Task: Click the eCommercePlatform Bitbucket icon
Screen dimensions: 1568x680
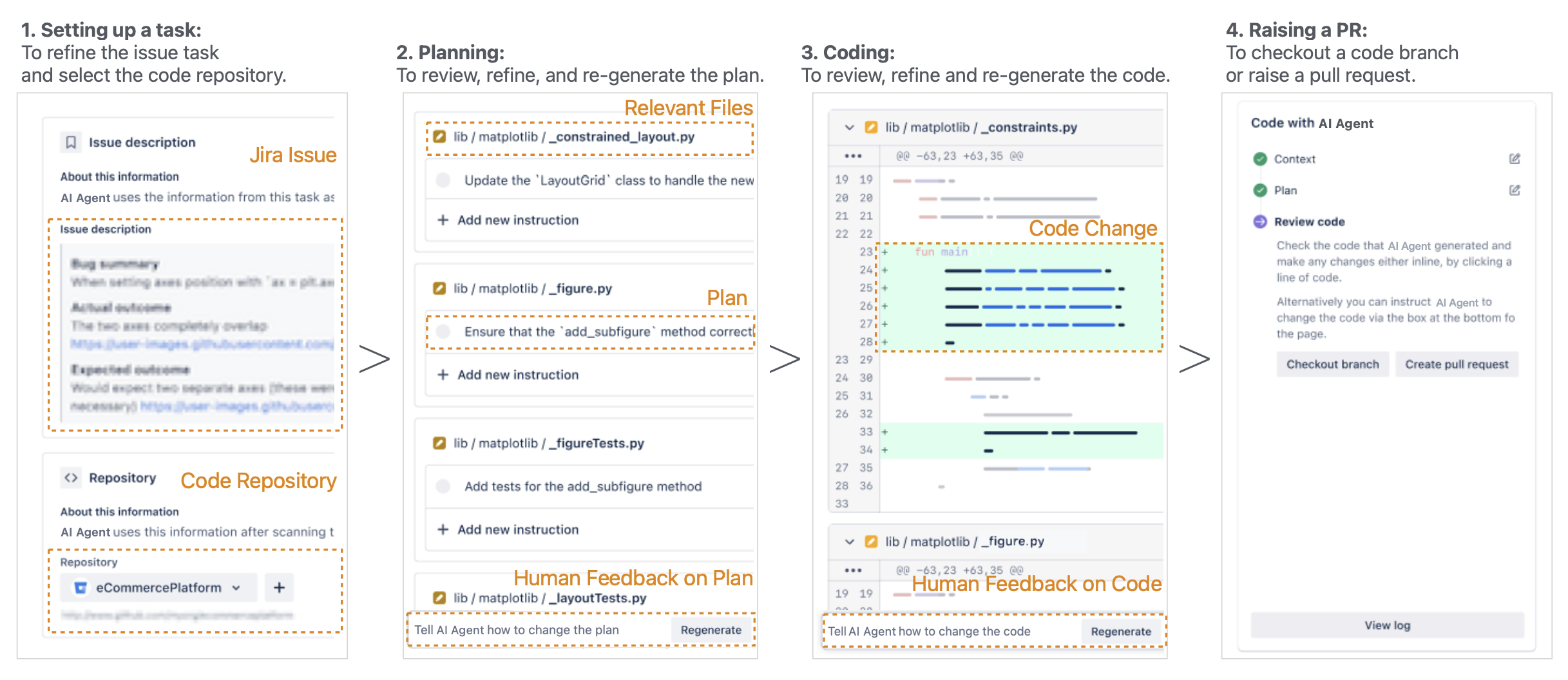Action: click(x=81, y=588)
